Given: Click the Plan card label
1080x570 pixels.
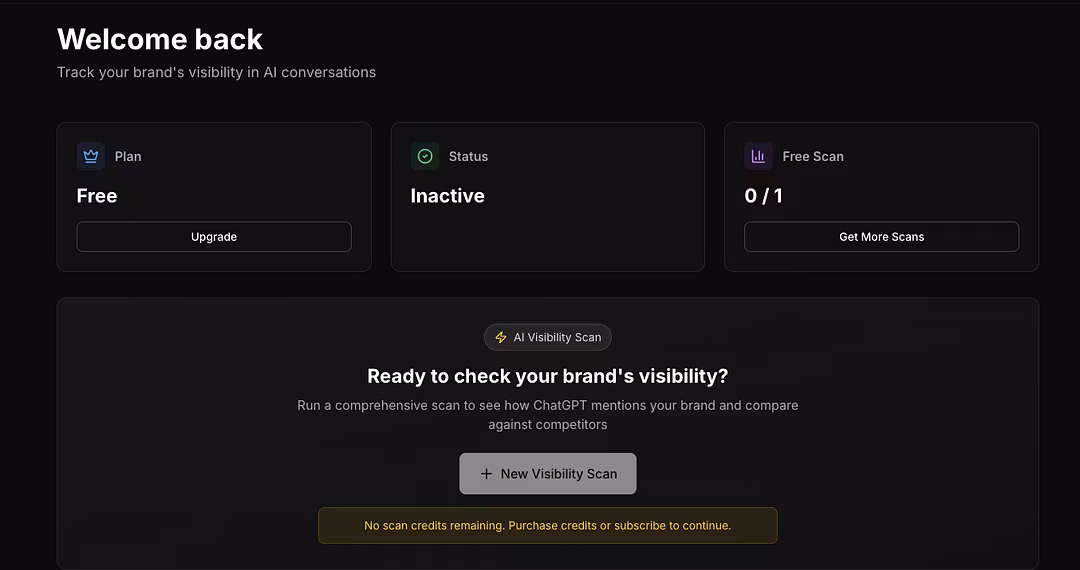Looking at the screenshot, I should (128, 156).
